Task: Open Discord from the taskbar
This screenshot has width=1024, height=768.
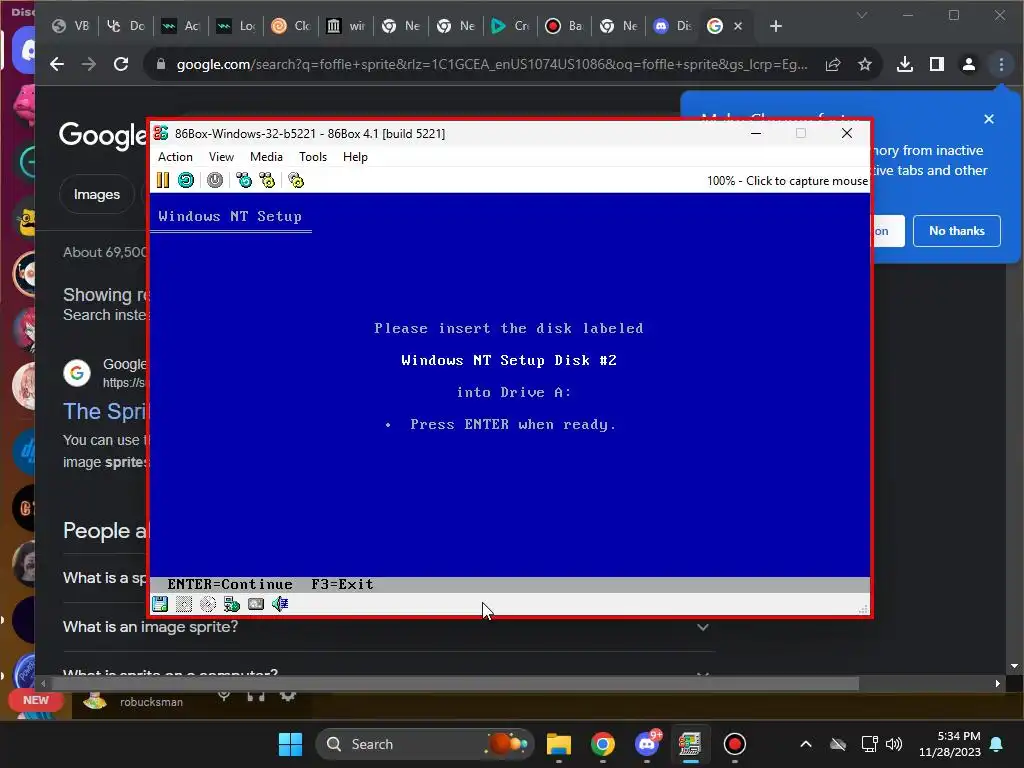Action: pos(647,744)
